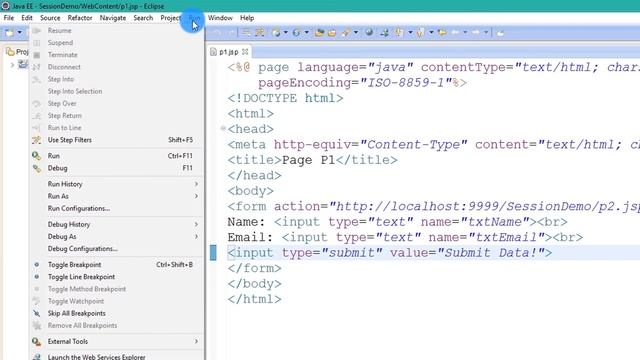Expand the External Tools submenu
This screenshot has height=360, width=640.
click(x=117, y=341)
